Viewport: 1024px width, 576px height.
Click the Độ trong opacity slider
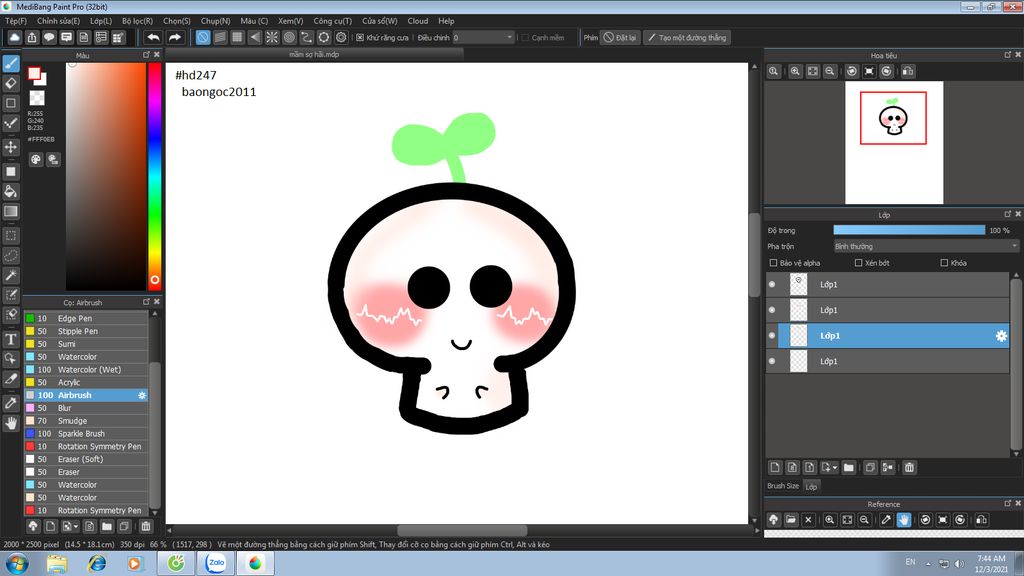[909, 230]
